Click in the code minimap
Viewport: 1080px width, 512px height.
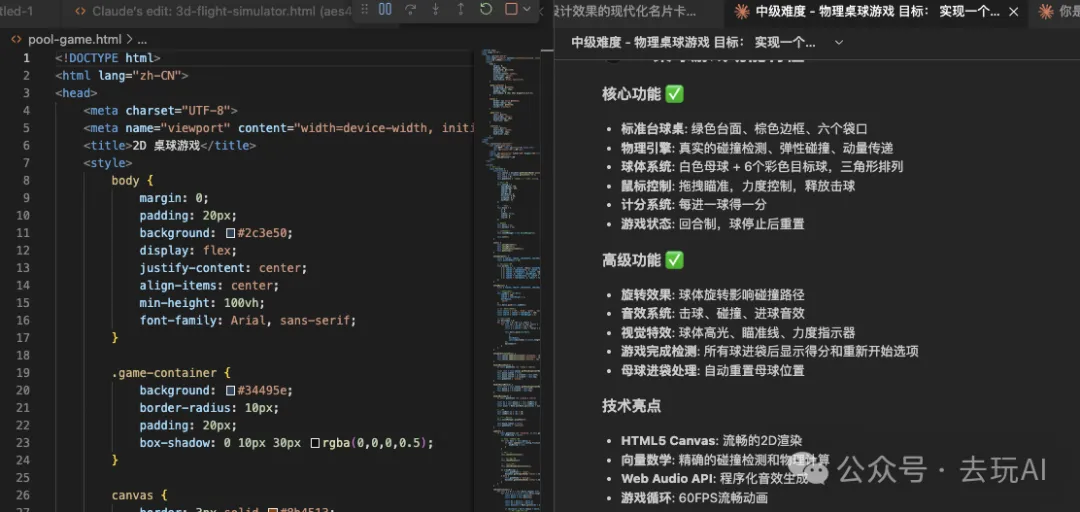tap(513, 276)
